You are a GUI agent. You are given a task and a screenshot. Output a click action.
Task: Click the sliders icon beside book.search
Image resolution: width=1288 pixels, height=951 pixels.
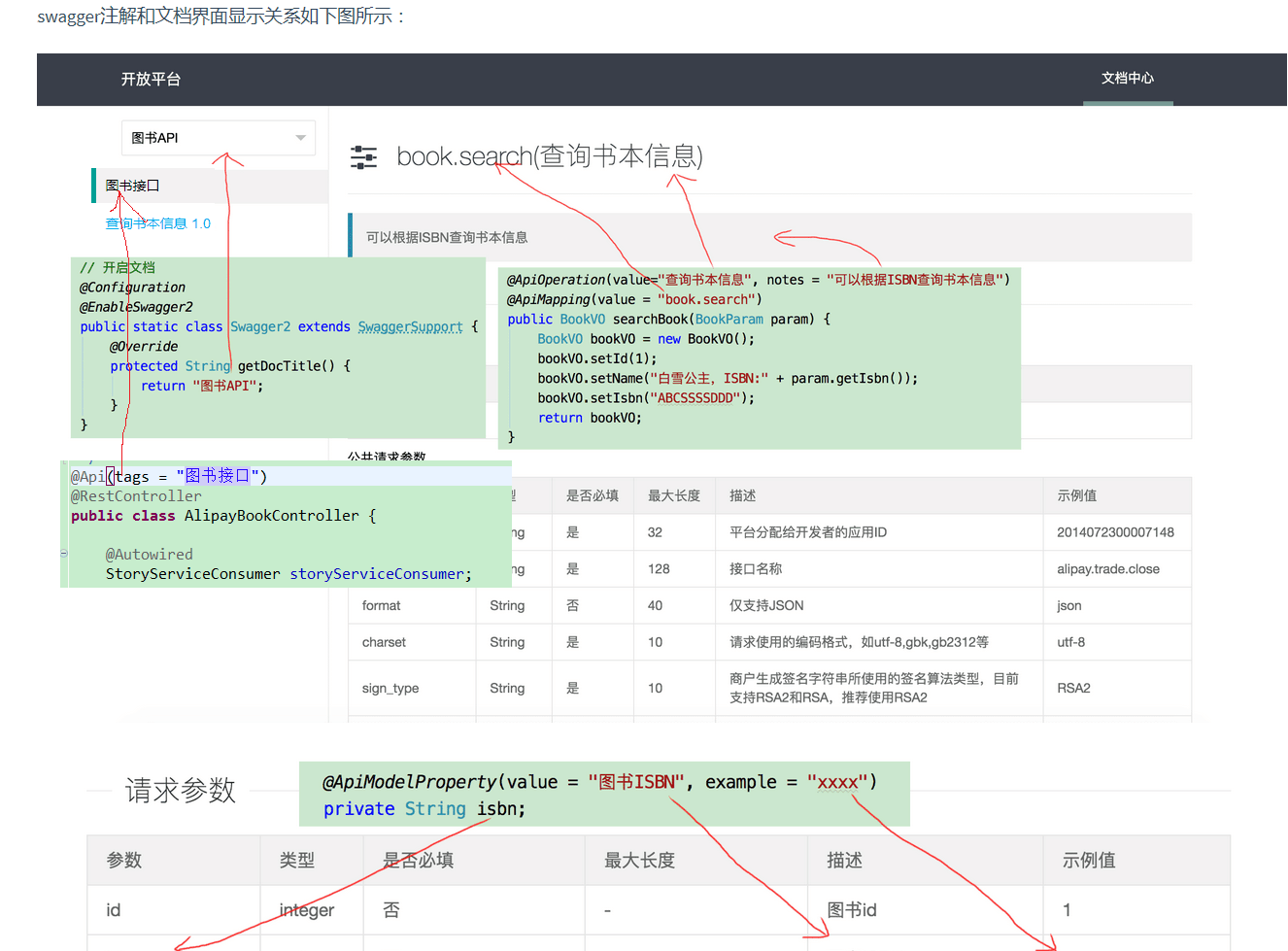tap(363, 157)
